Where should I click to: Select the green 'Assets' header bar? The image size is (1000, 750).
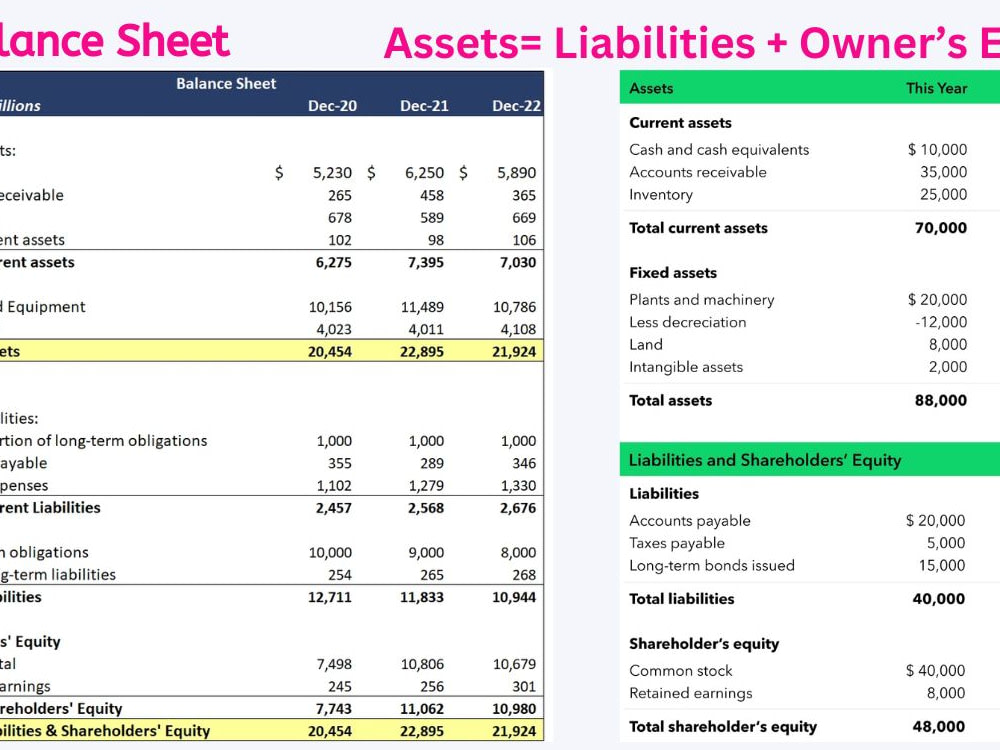point(651,87)
